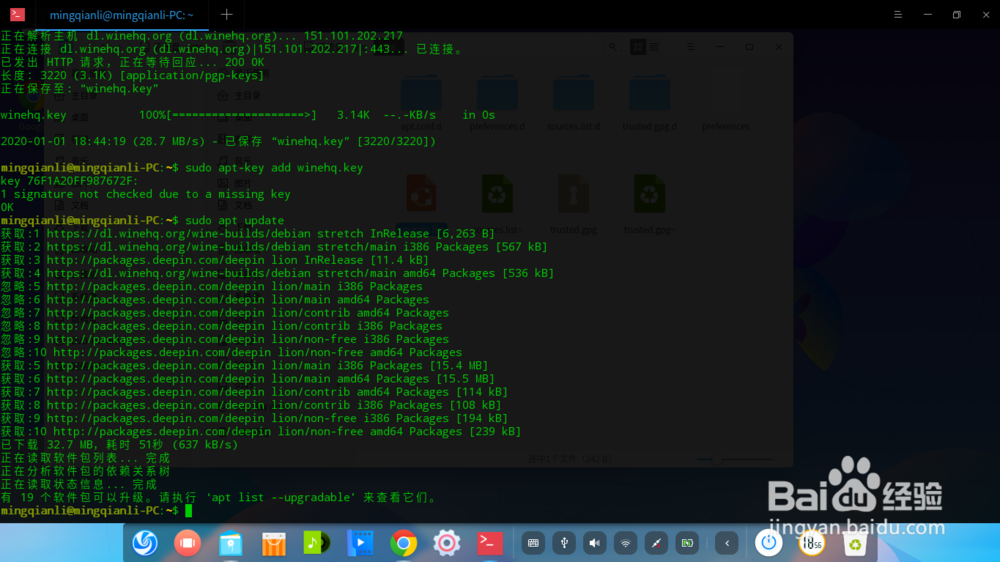The height and width of the screenshot is (562, 1000).
Task: Click the stretch/main i386 Packages [567 kB] line
Action: (x=274, y=247)
